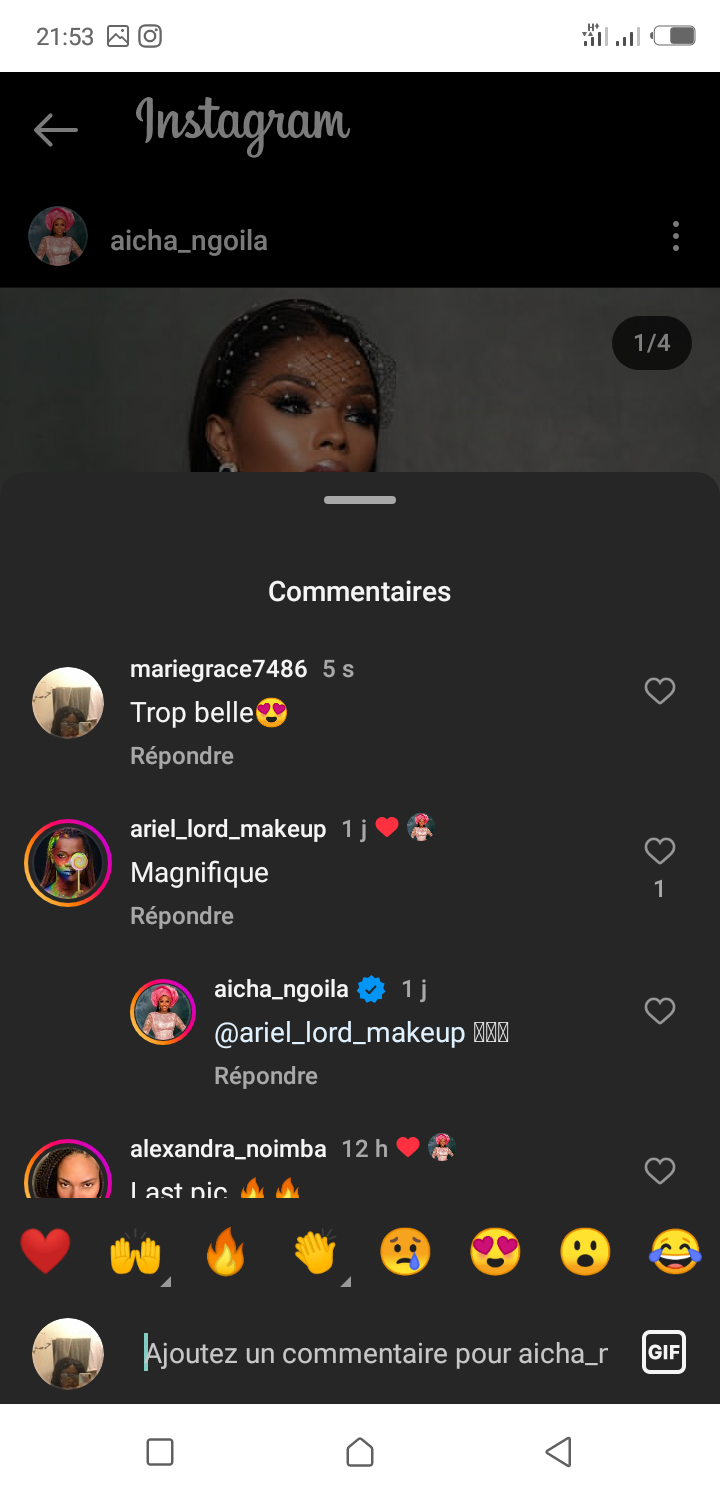Like aicha_ngoila's reply comment

[x=659, y=1011]
